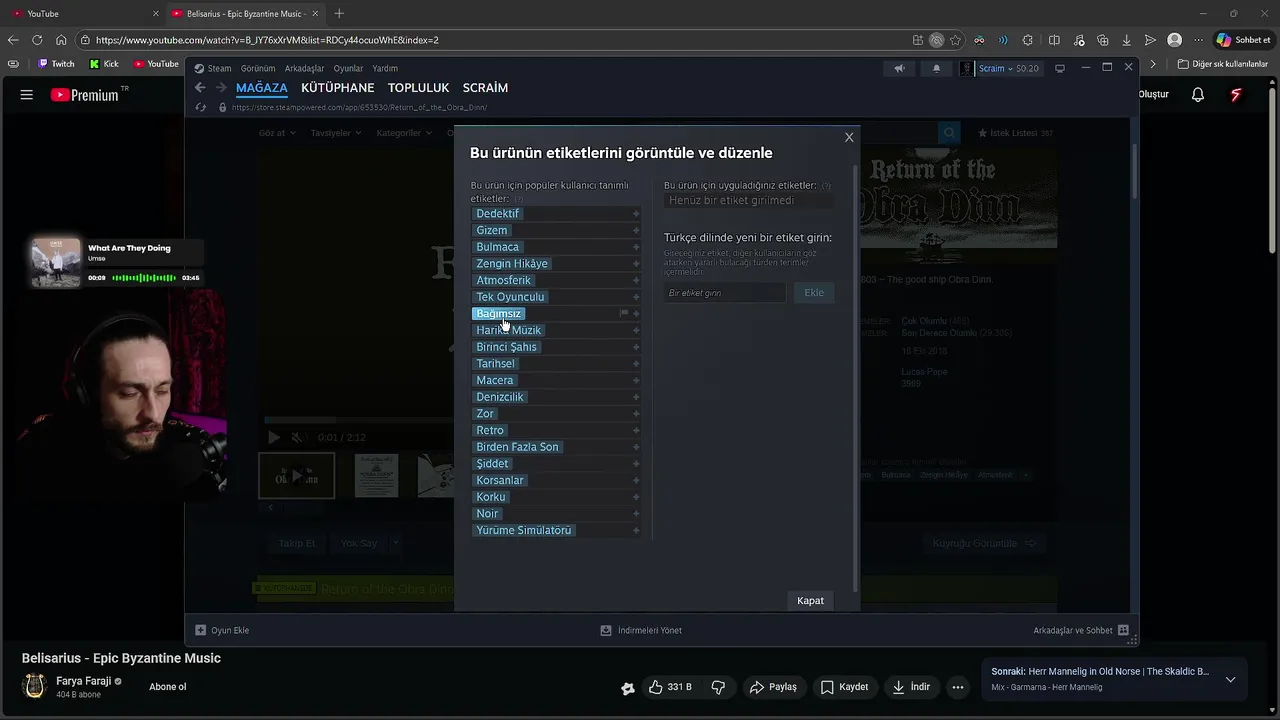Open the SCRAİM profile tab in Steam
1280x720 pixels.
pos(485,88)
